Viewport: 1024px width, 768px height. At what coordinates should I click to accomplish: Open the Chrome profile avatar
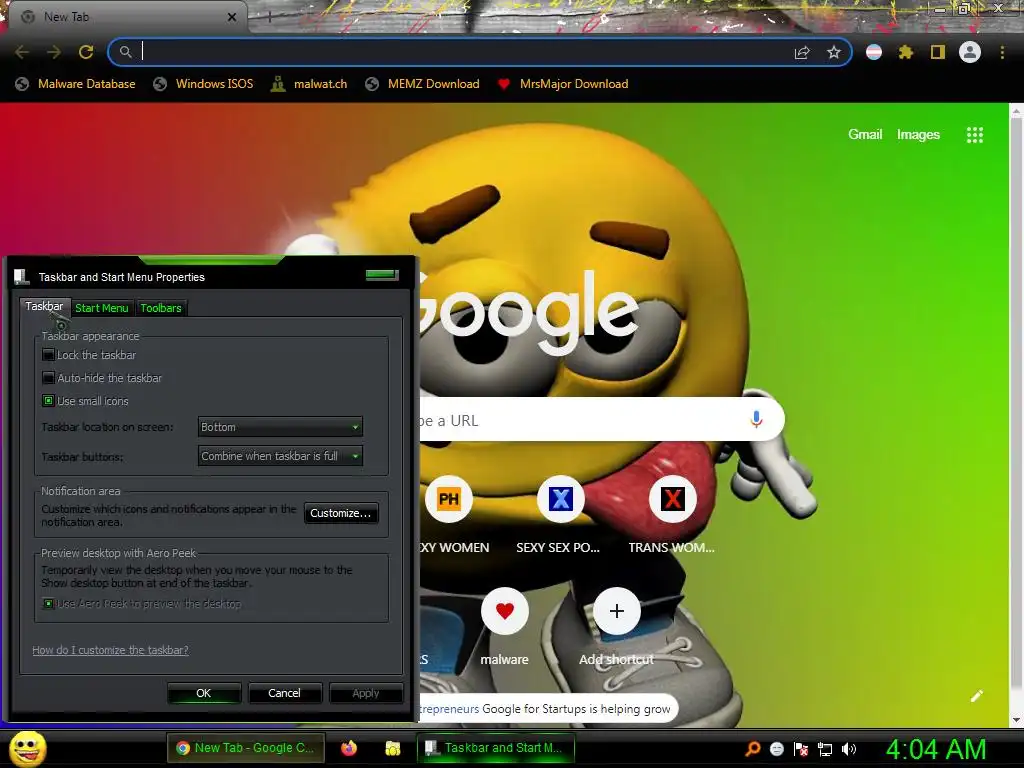[x=970, y=52]
